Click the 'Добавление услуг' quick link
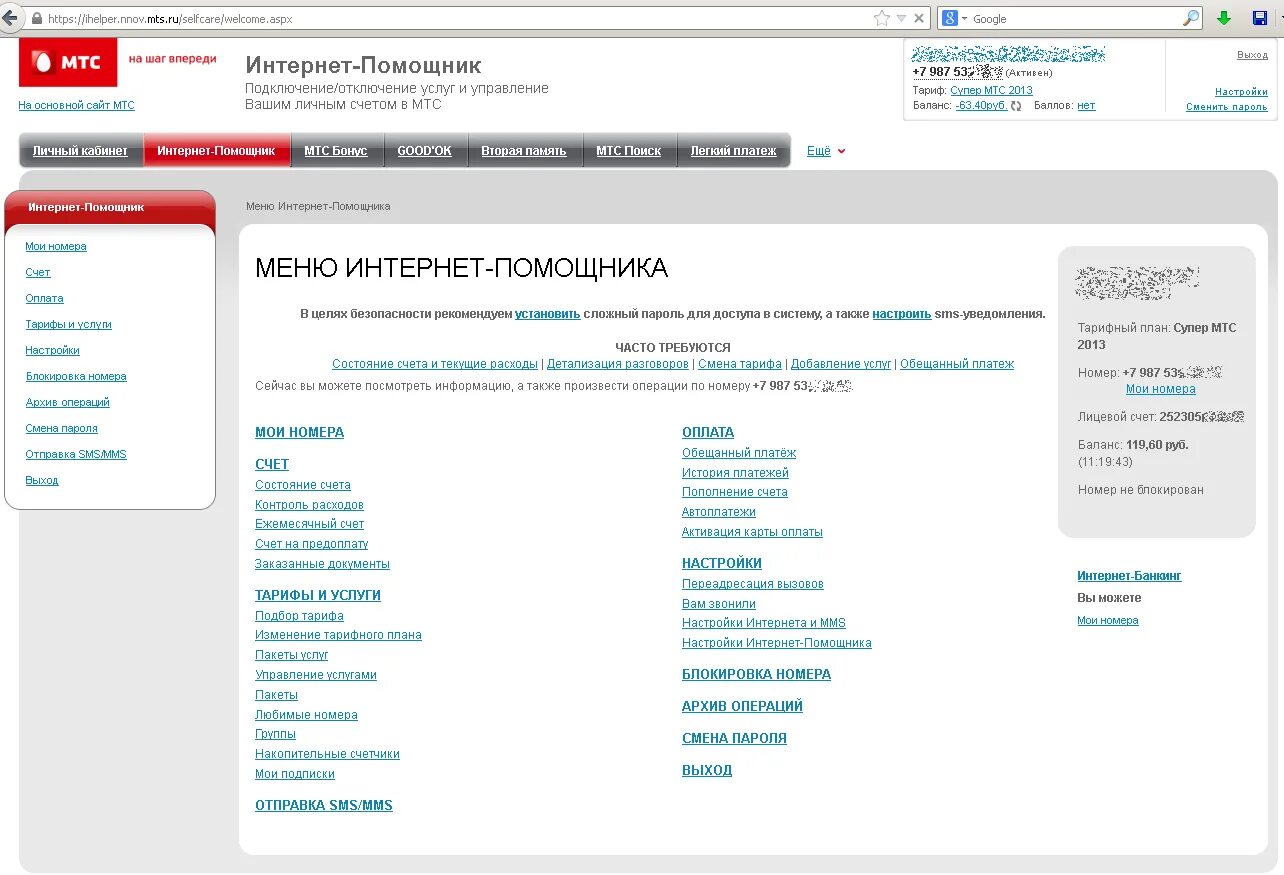This screenshot has width=1284, height=875. click(x=841, y=364)
